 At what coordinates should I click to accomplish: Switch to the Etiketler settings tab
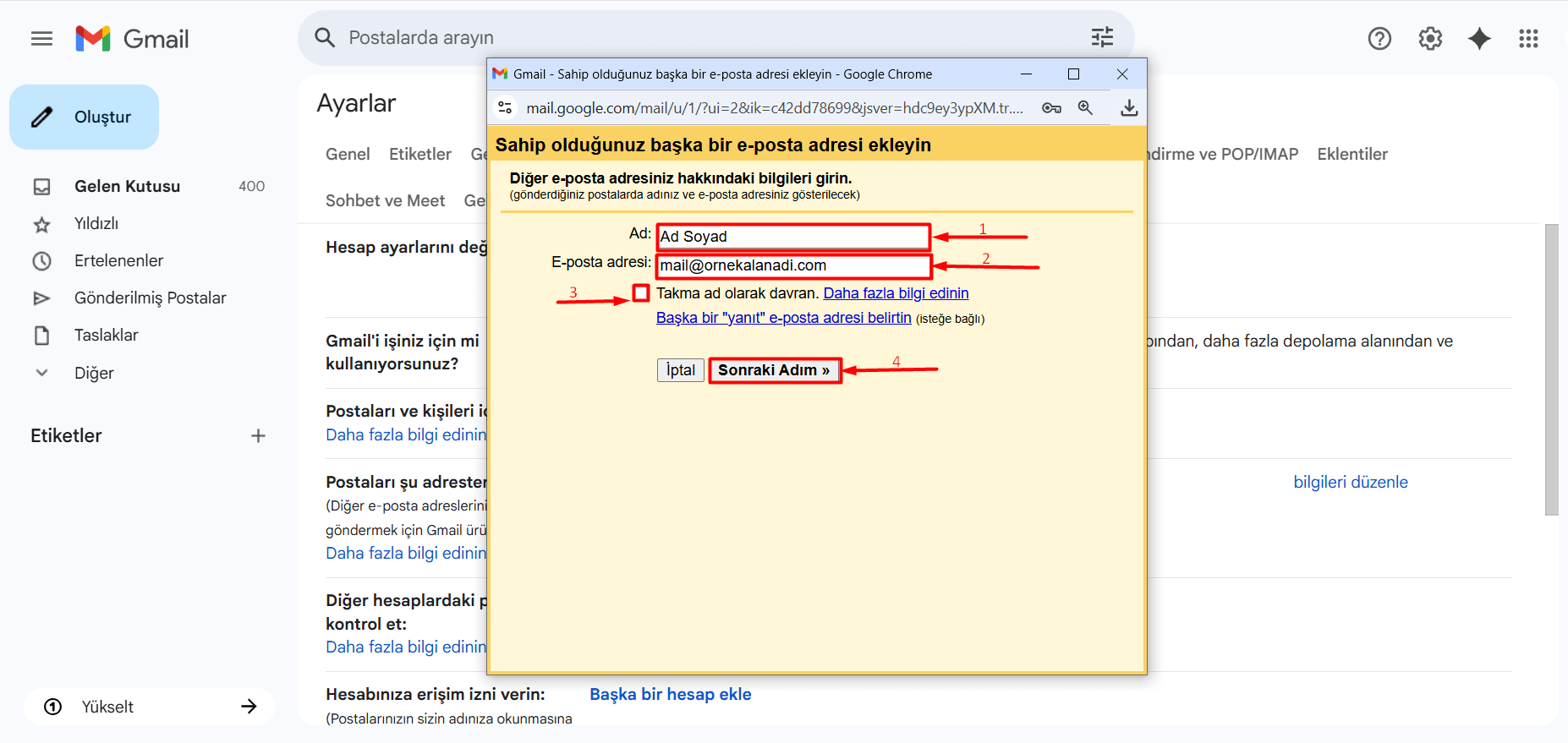(420, 154)
